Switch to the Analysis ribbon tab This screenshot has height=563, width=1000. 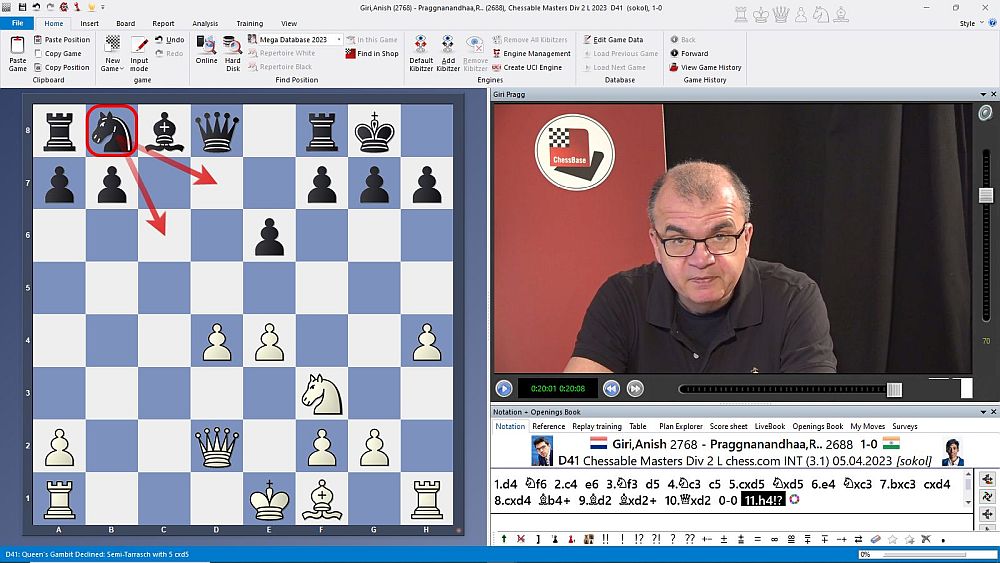[x=205, y=23]
